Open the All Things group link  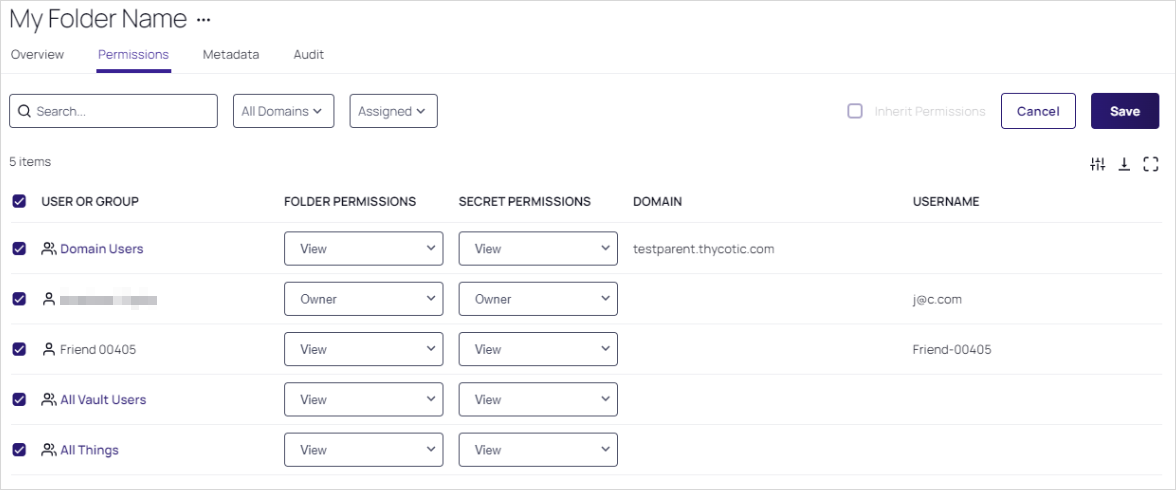click(89, 450)
